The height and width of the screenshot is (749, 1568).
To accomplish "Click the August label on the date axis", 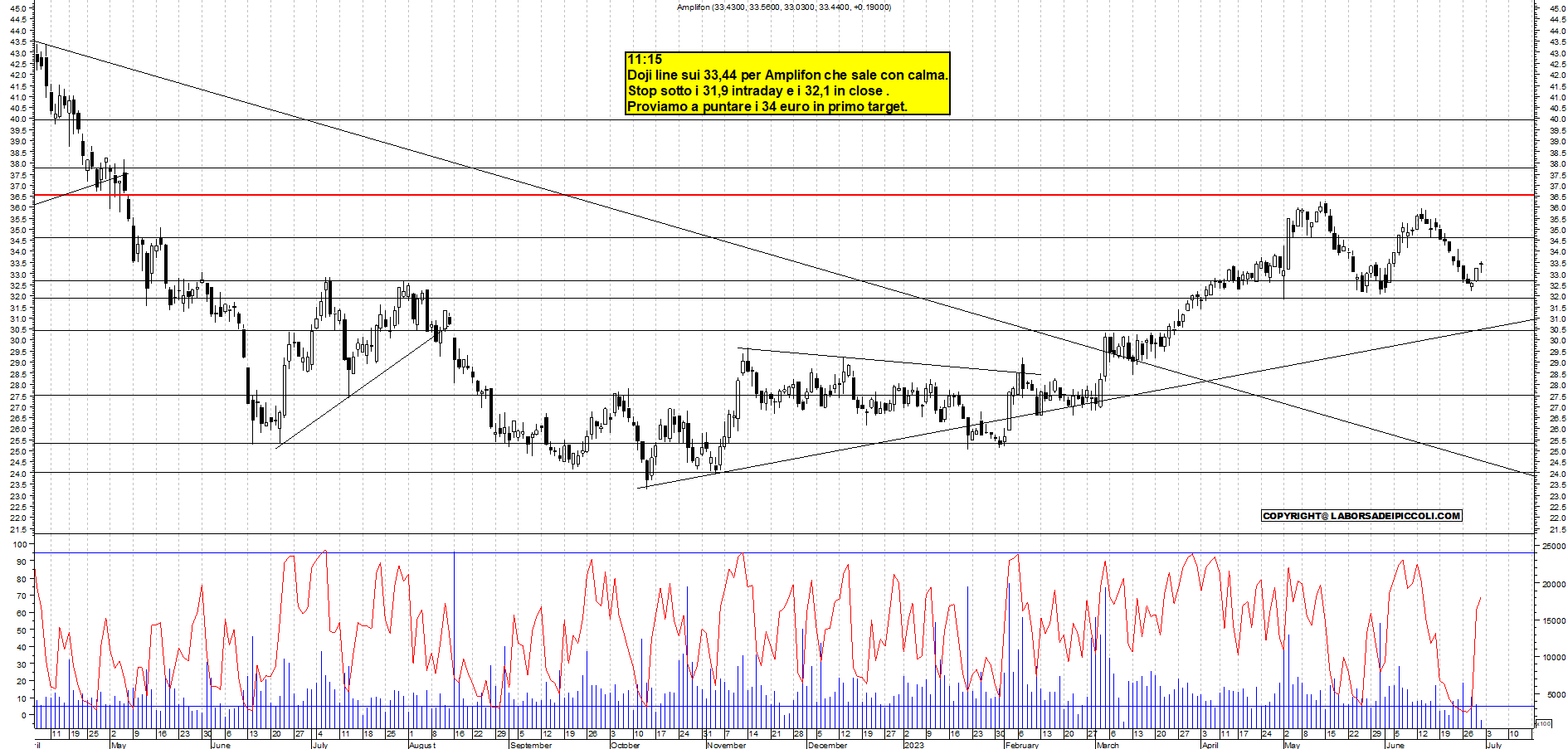I will [421, 745].
